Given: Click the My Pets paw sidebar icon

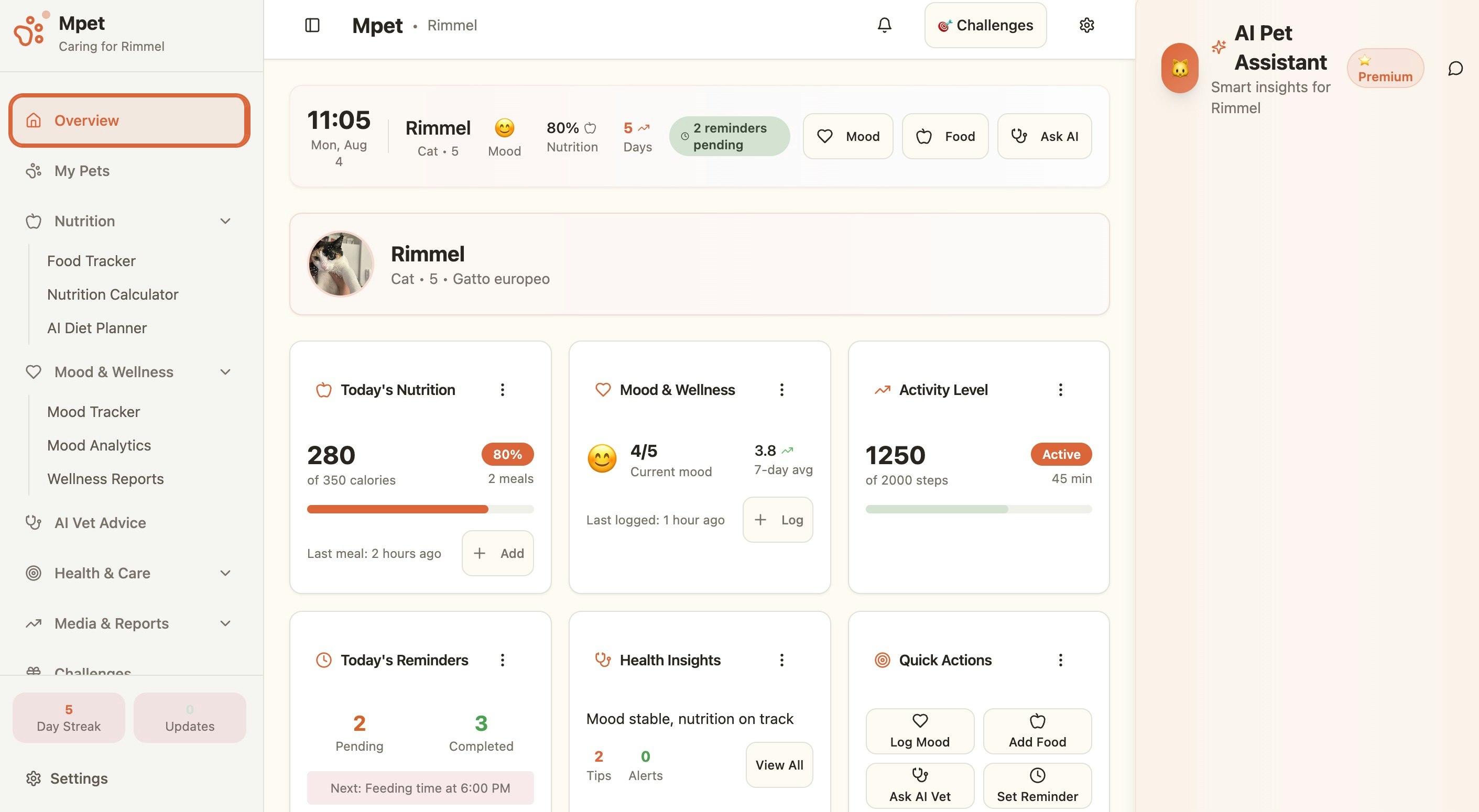Looking at the screenshot, I should tap(34, 170).
